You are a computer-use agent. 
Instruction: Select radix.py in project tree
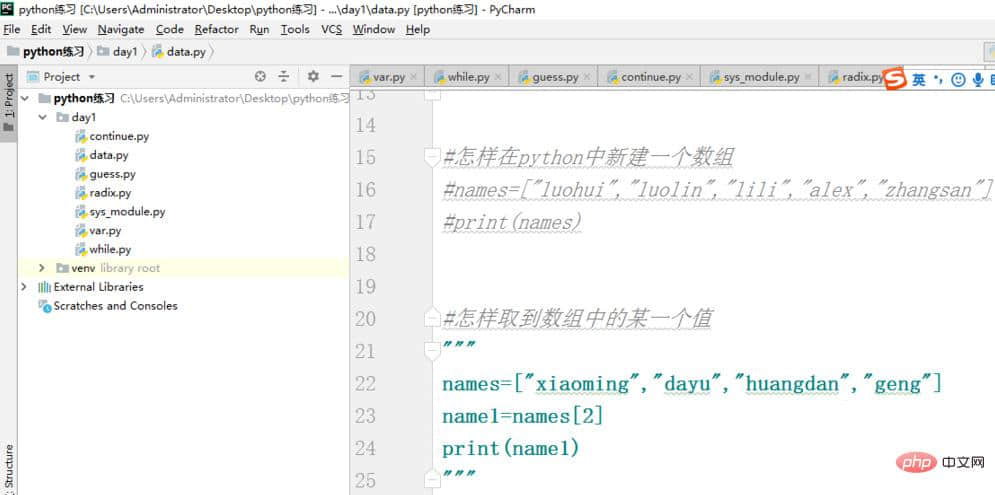click(x=110, y=193)
